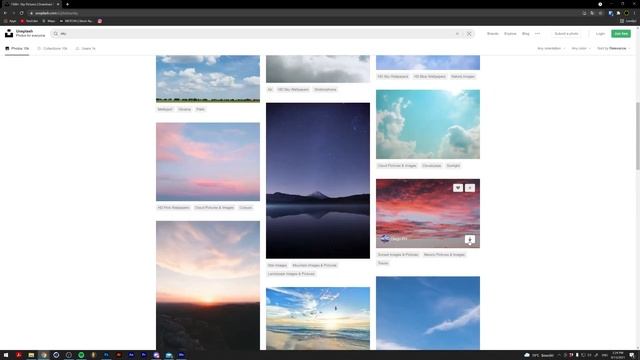Open the Apps bookmark shortcut
Screen dimensions: 640x360
coord(10,21)
